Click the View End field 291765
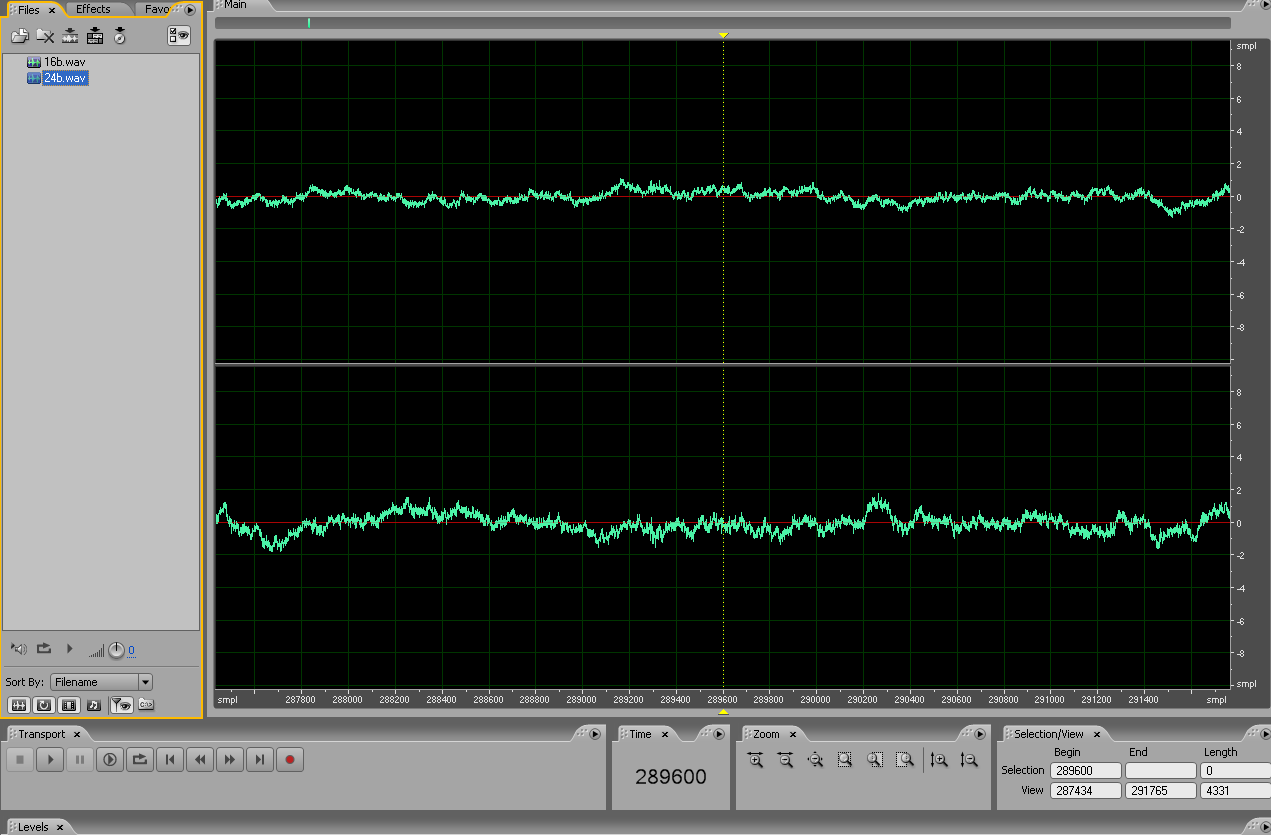This screenshot has width=1271, height=835. (x=1160, y=790)
